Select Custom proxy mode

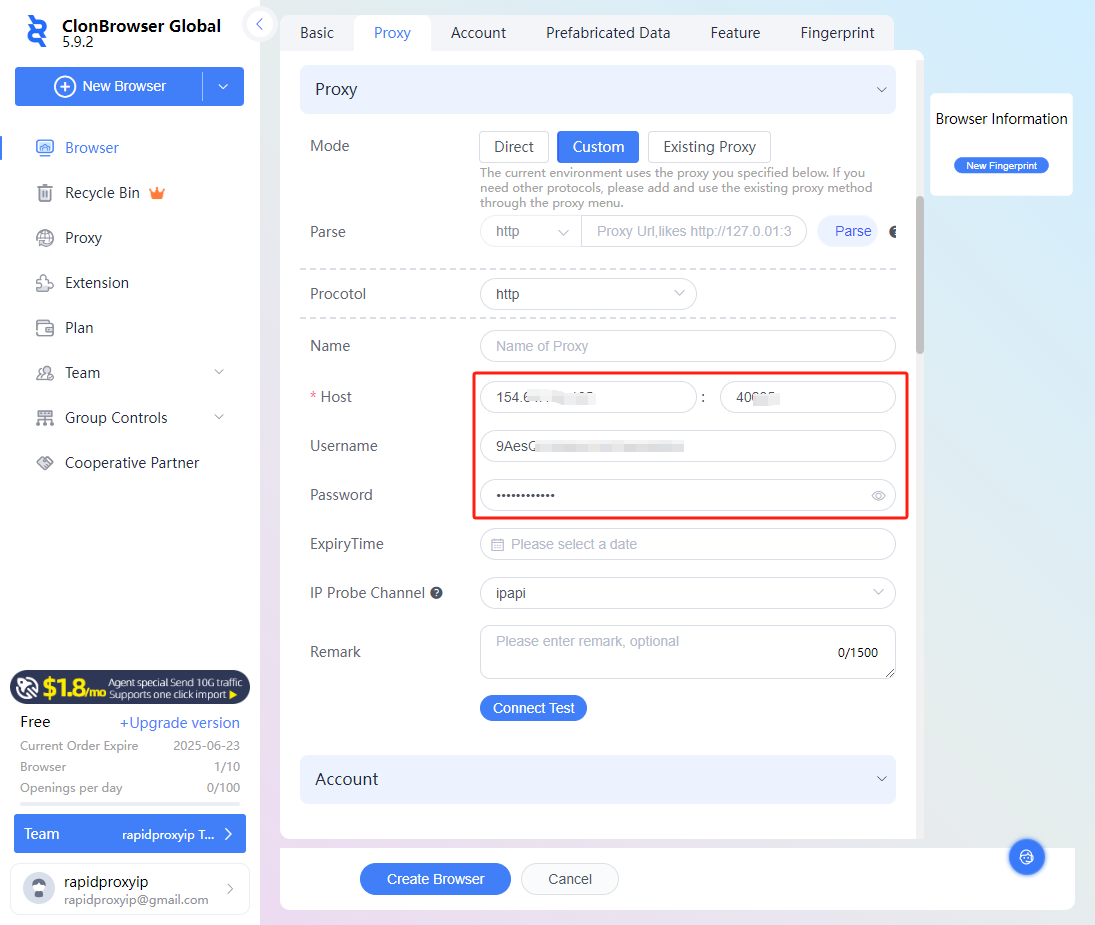pos(598,147)
